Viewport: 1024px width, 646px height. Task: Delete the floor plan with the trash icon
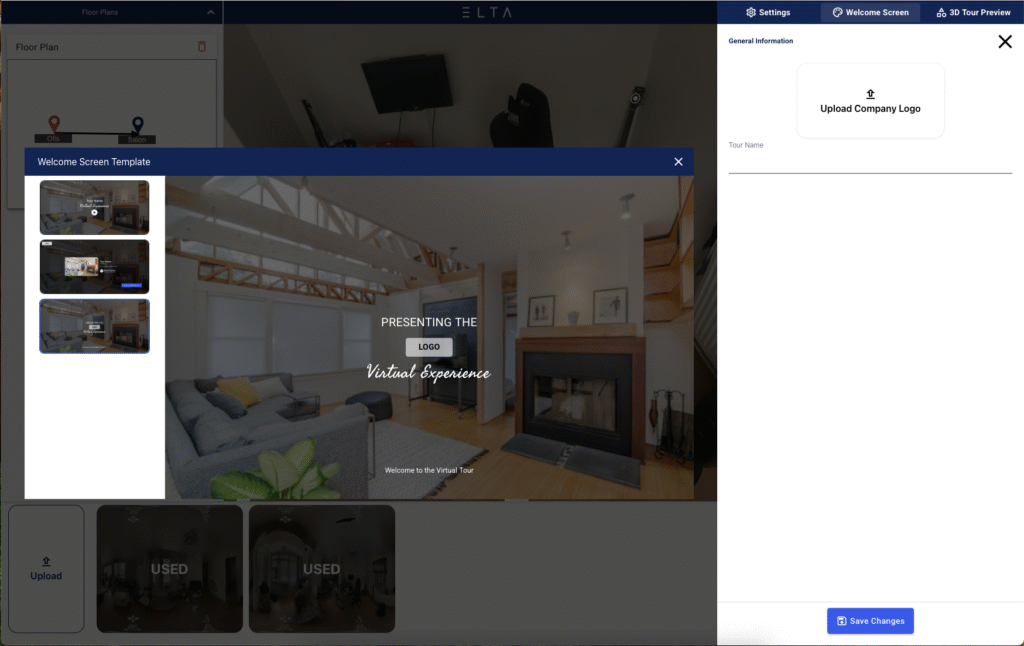click(202, 47)
